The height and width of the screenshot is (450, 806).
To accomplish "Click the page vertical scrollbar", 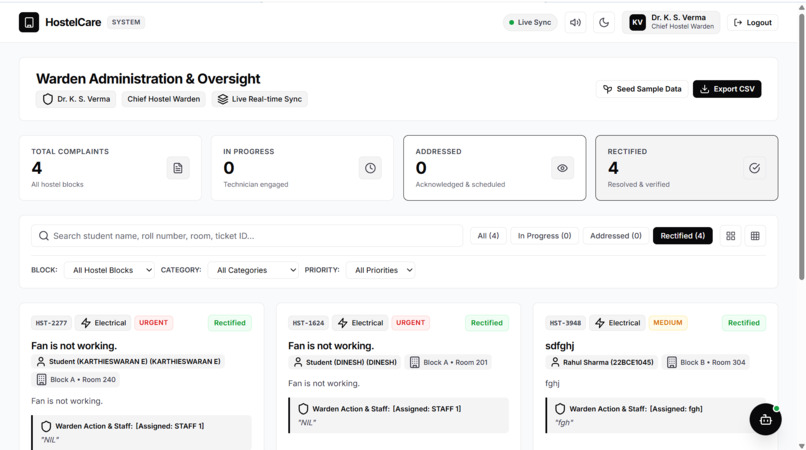I will (801, 147).
